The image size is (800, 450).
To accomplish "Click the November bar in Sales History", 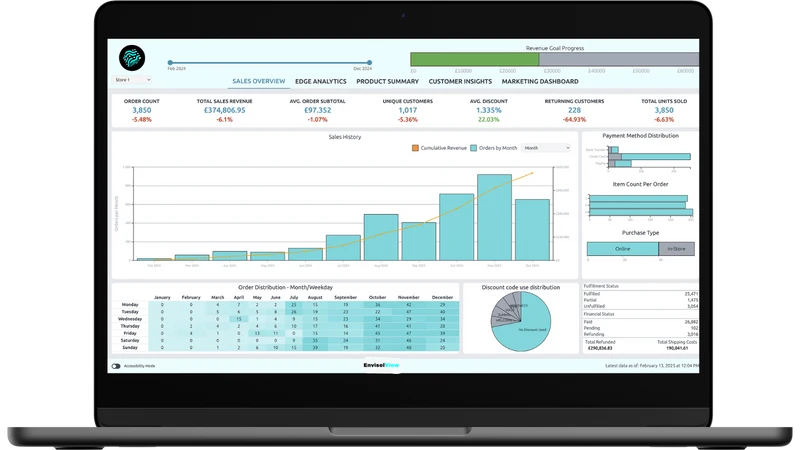I will pos(494,217).
